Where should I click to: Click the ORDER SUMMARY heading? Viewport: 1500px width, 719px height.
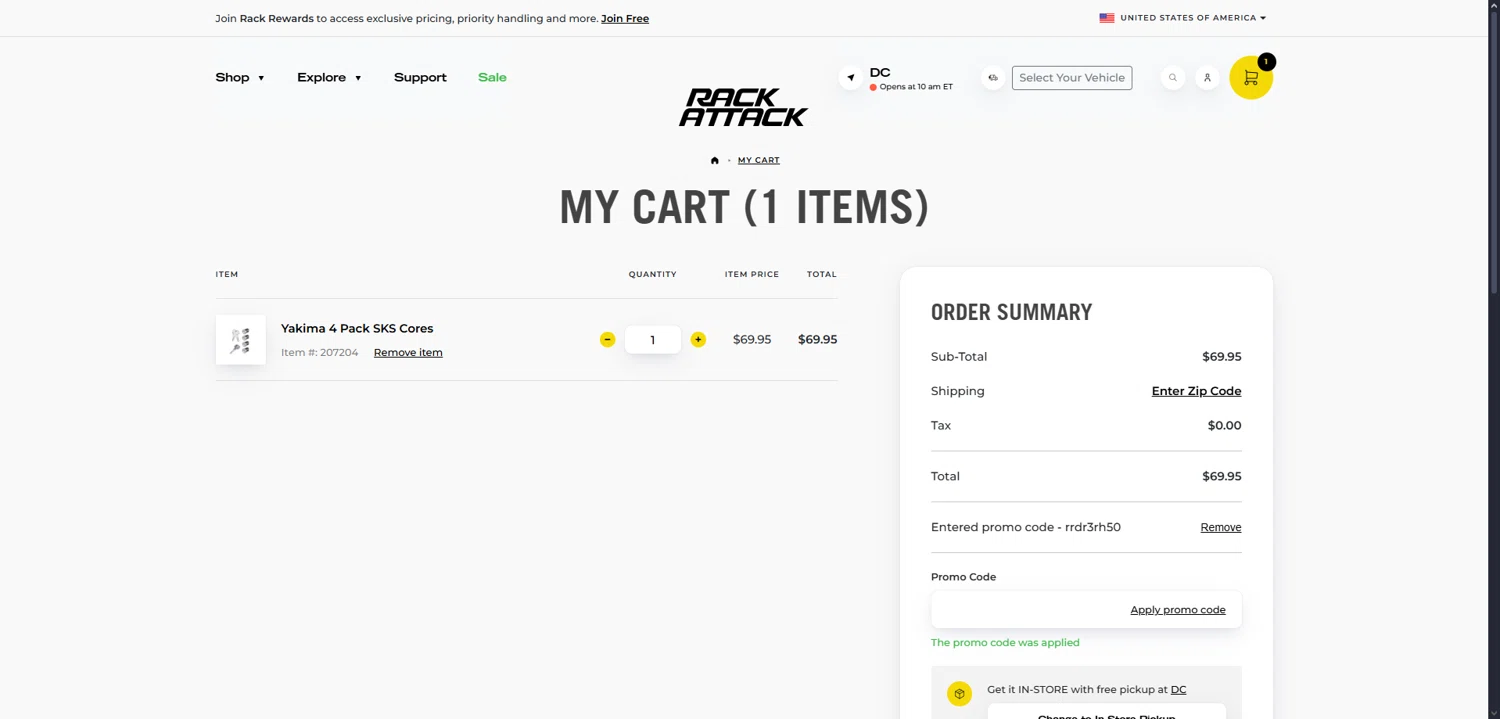click(x=1011, y=312)
